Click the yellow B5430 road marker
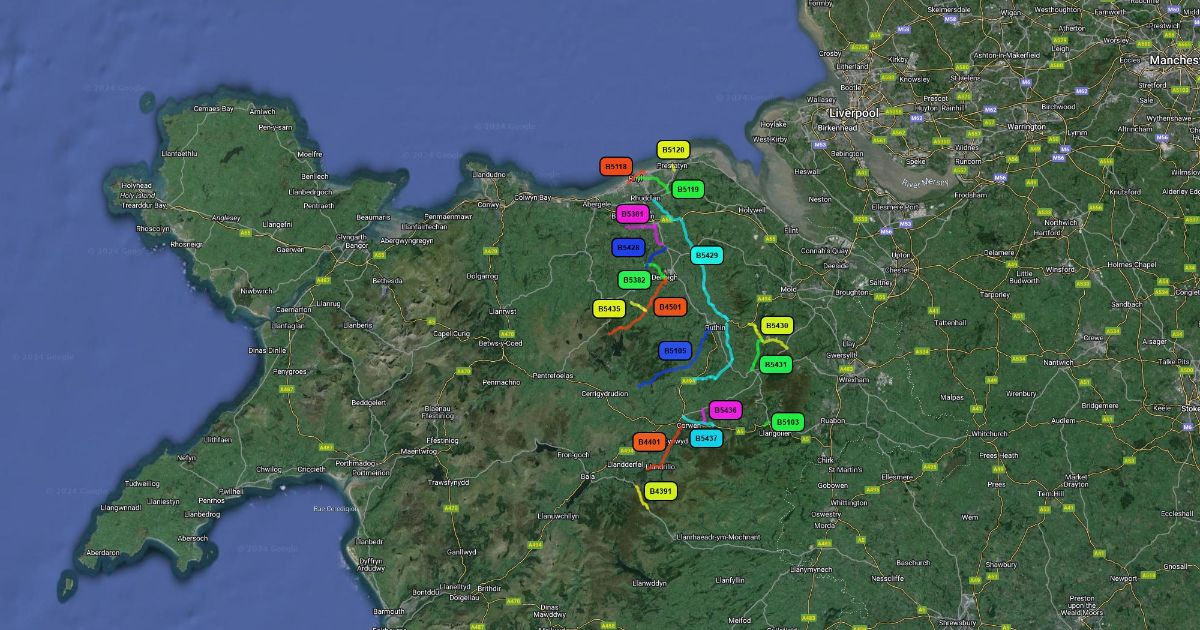 777,326
